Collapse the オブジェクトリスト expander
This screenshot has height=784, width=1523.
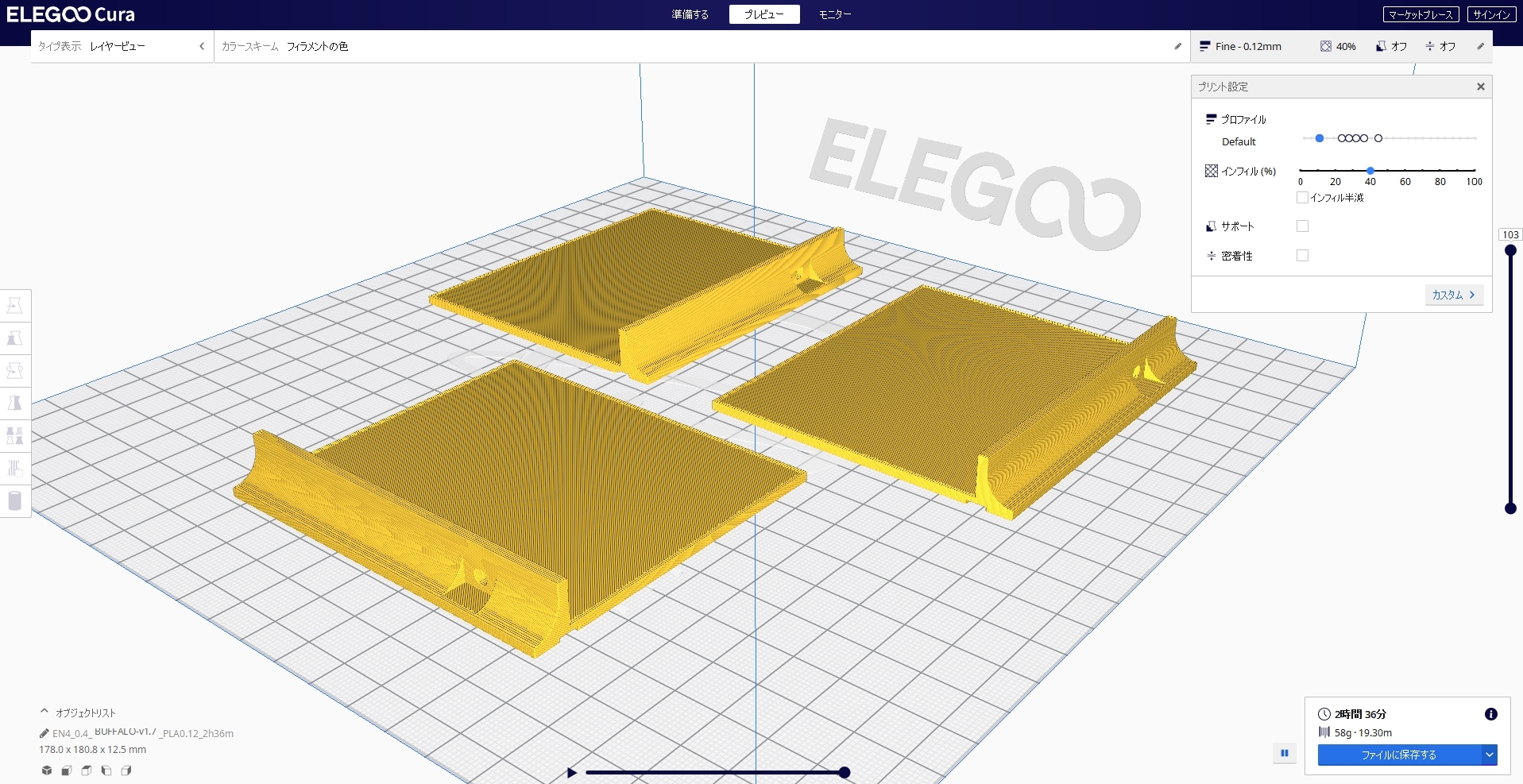pyautogui.click(x=44, y=712)
